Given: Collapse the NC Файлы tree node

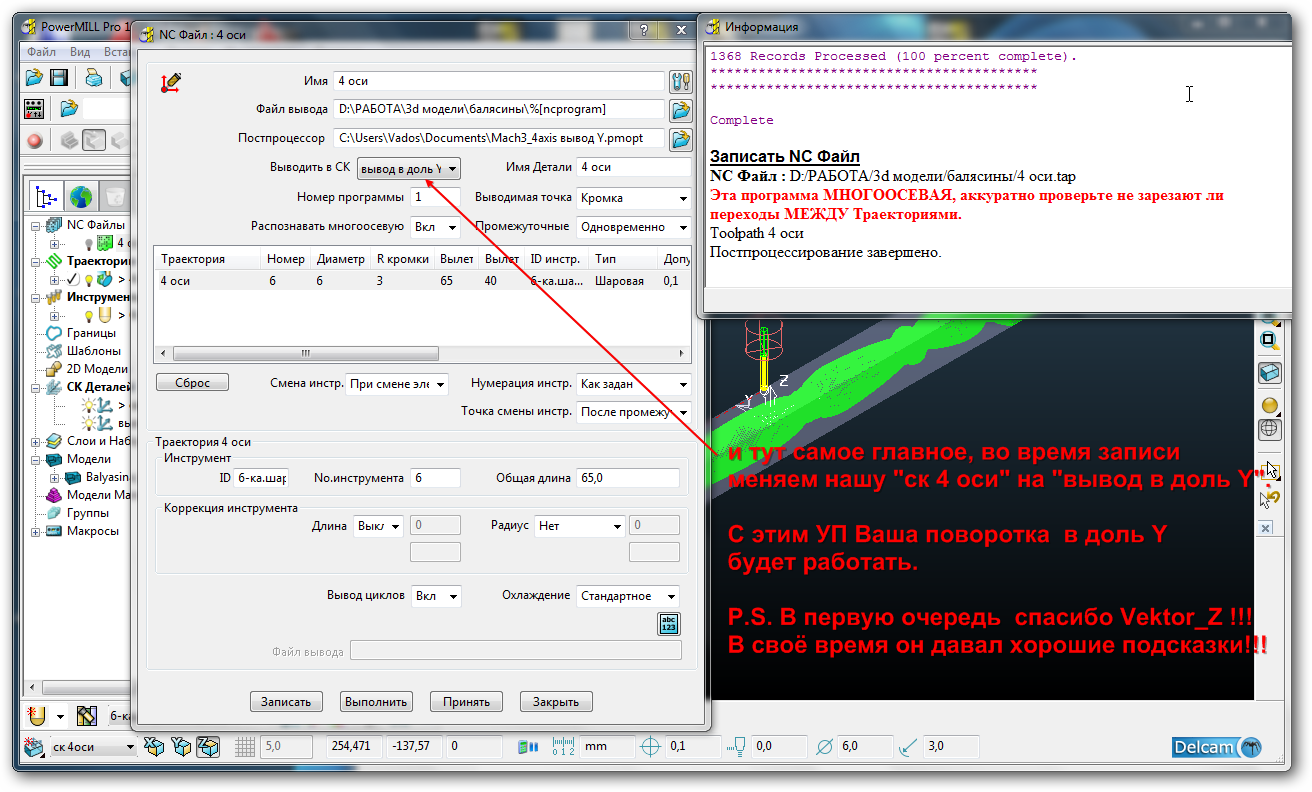Looking at the screenshot, I should (x=37, y=225).
